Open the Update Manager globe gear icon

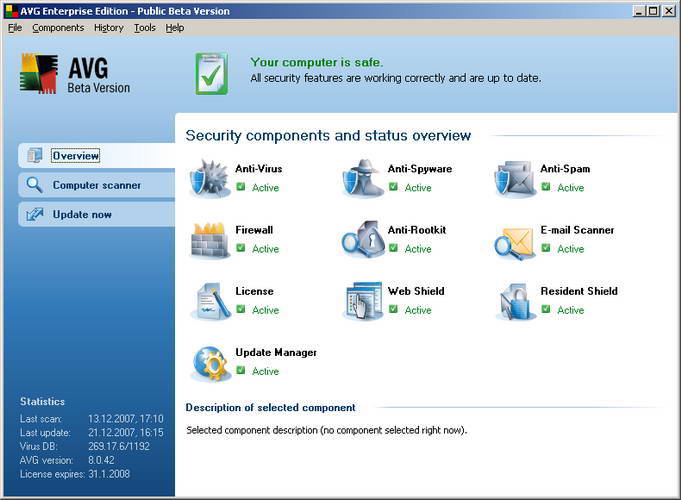tap(210, 364)
